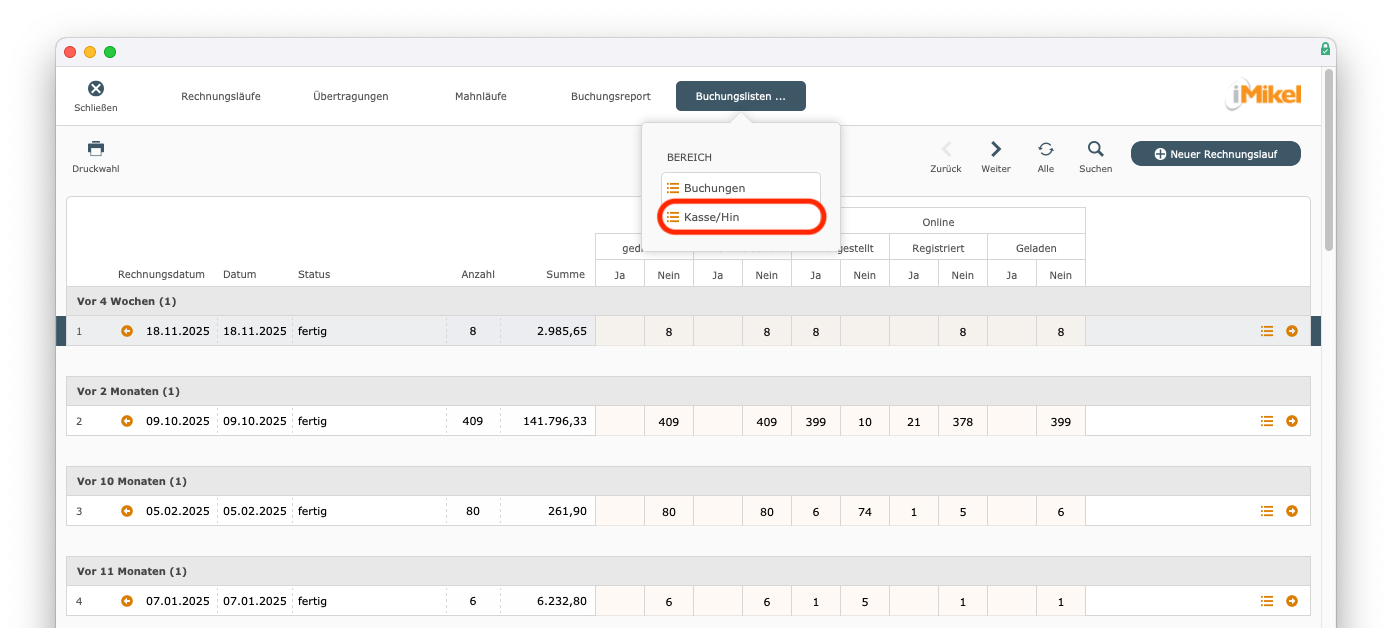The height and width of the screenshot is (628, 1392).
Task: Collapse the Vor 2 Monaten group header
Action: (128, 391)
